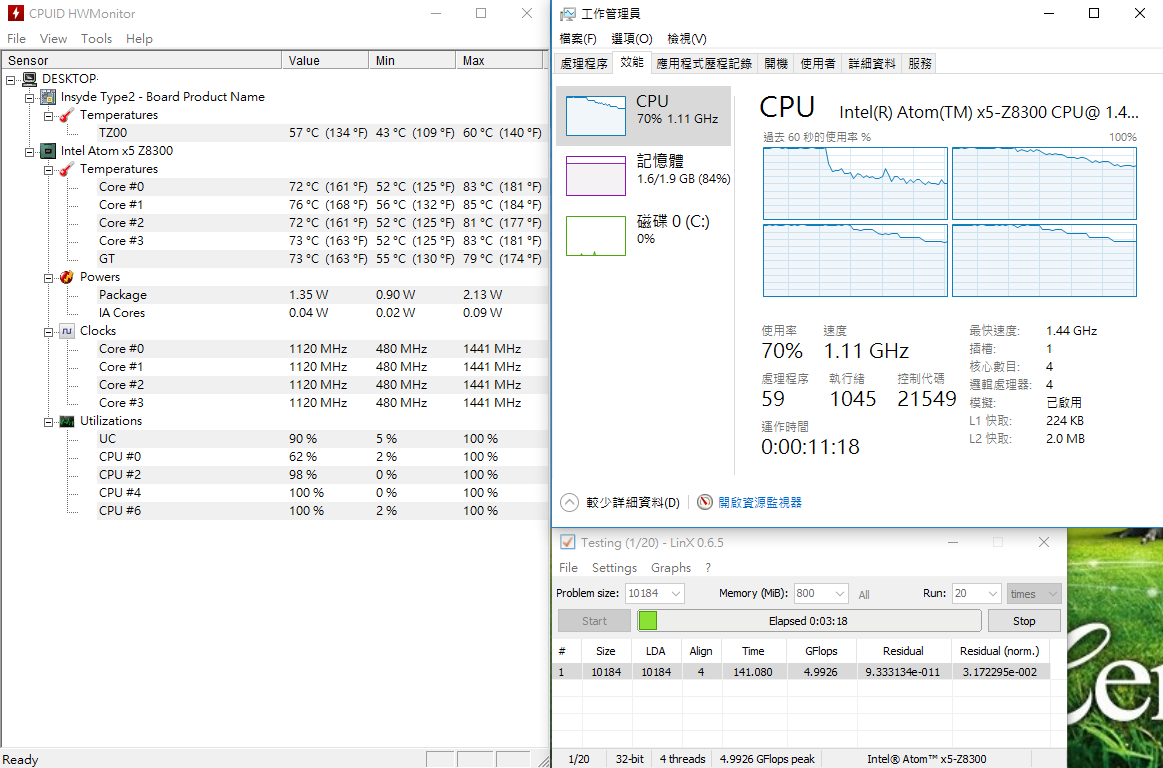Click the LinX title bar checkmark icon
Screen dimensions: 1163x768
[567, 542]
